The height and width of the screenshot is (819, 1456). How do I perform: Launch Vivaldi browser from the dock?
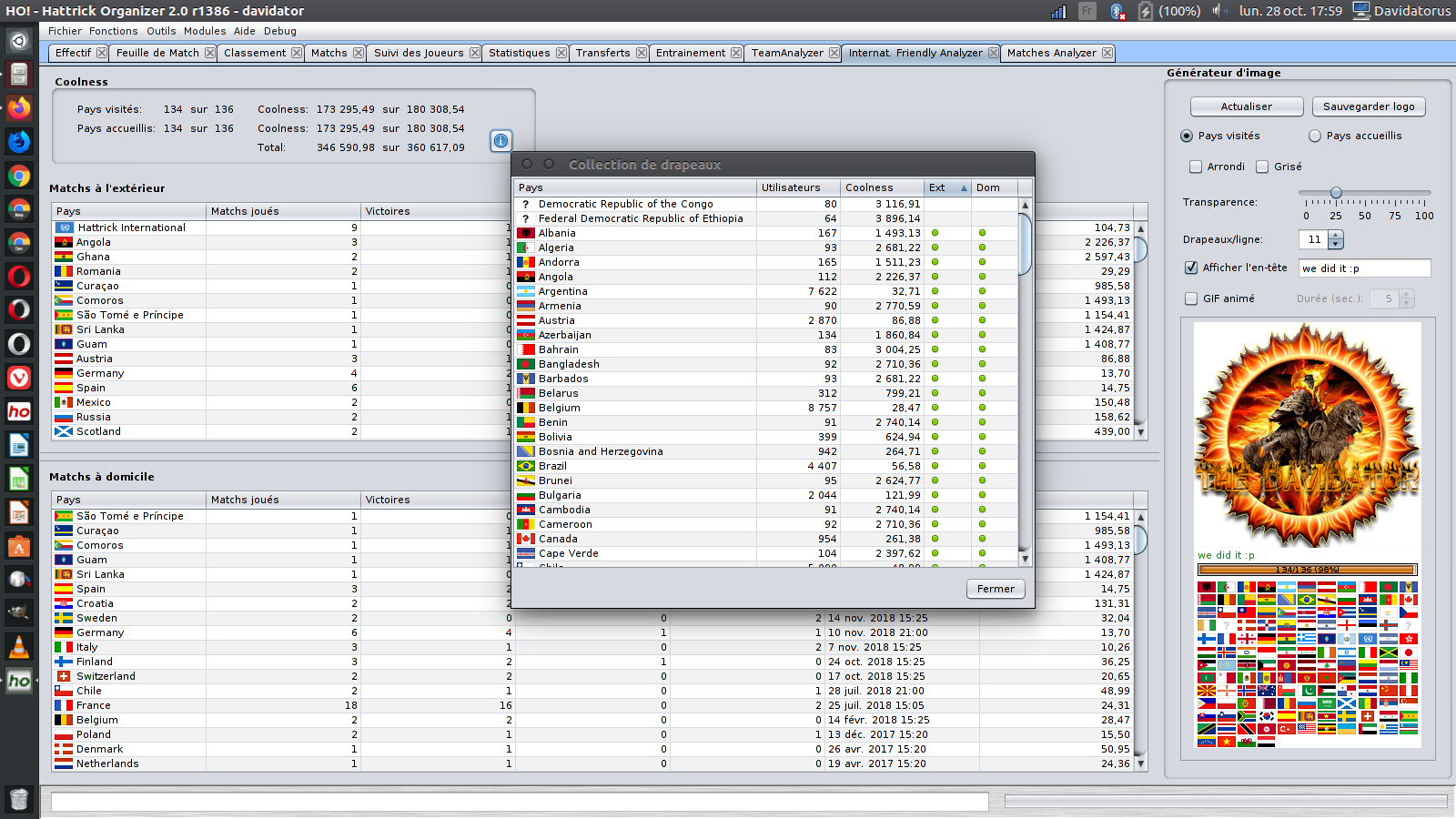click(18, 378)
